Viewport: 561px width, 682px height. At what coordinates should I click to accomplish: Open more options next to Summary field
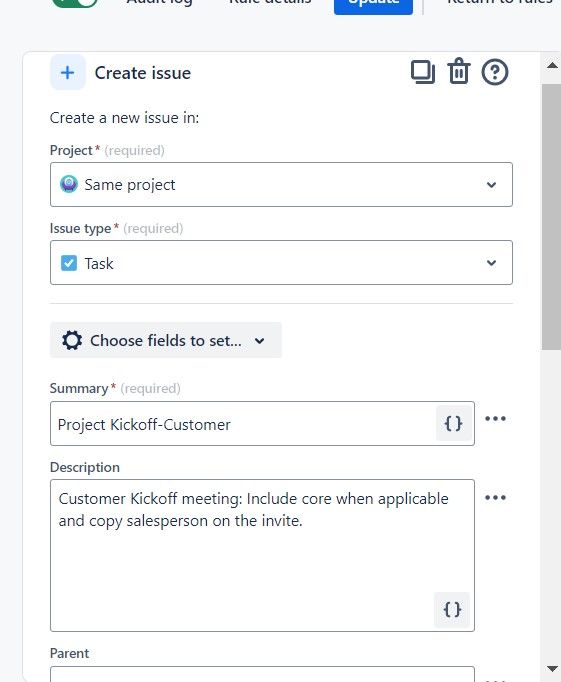coord(495,418)
